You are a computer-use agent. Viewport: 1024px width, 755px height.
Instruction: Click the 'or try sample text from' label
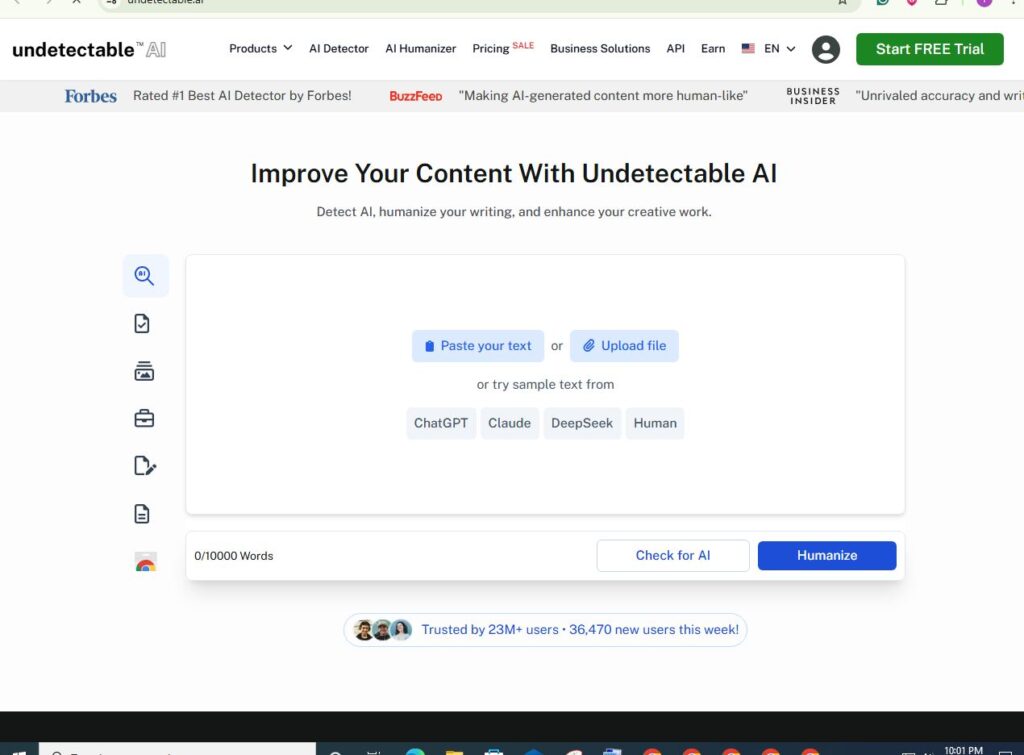tap(545, 385)
